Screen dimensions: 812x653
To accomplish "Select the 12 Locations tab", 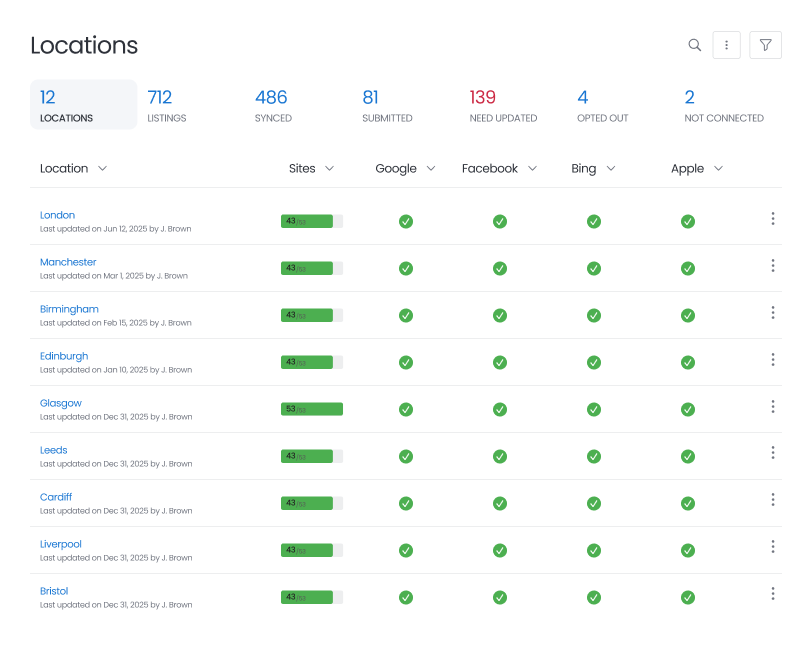I will (83, 105).
